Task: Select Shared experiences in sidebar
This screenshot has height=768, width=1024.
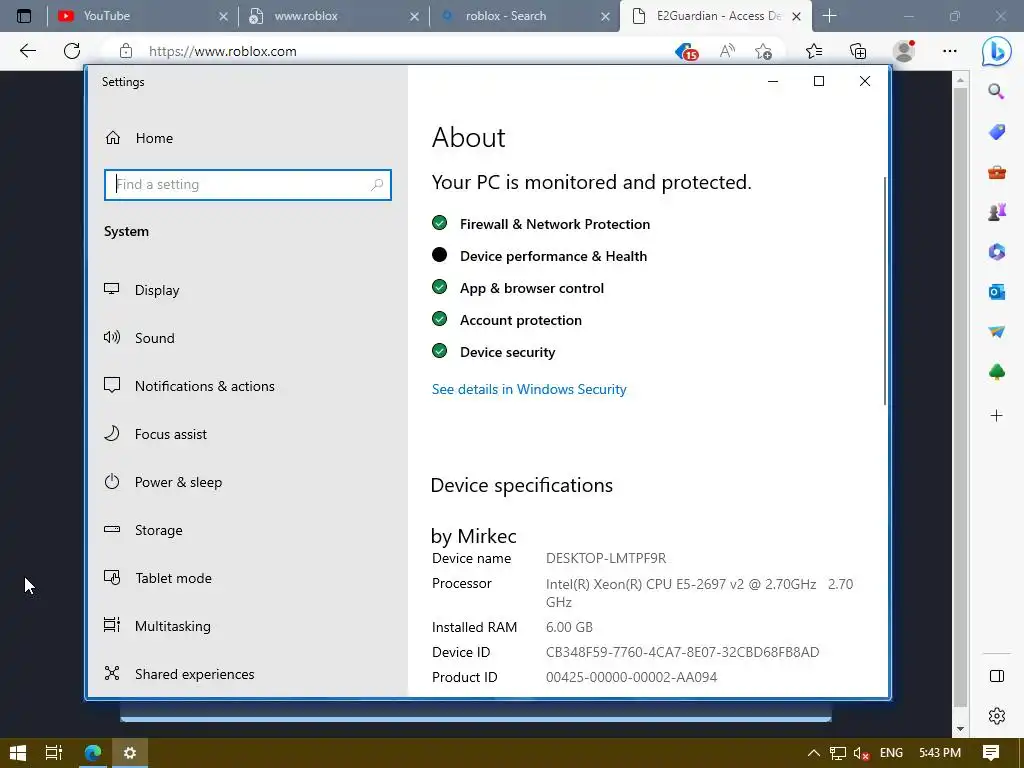Action: coord(179,674)
